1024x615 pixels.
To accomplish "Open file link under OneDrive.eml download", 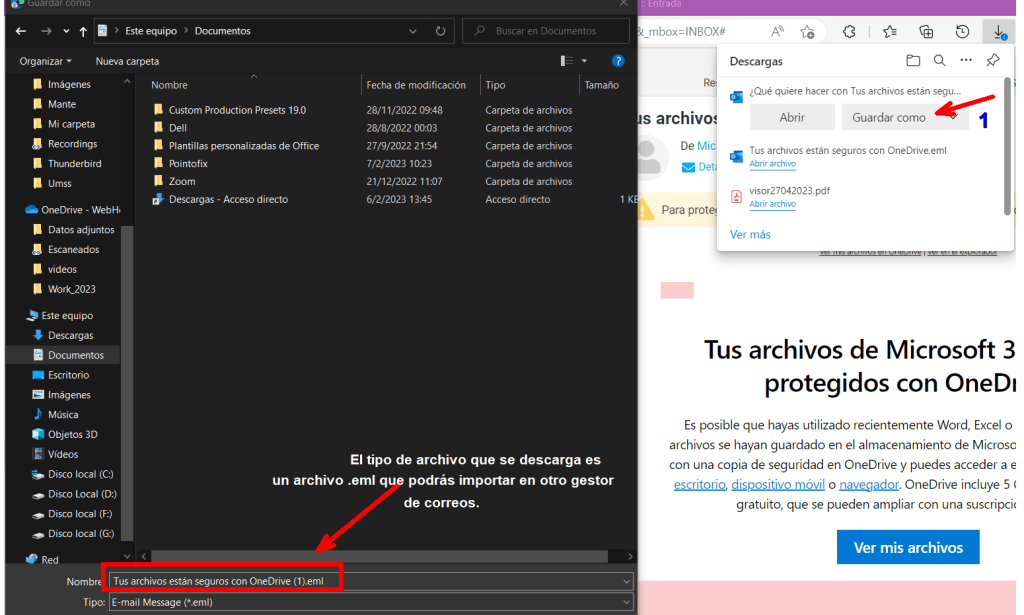I will (x=773, y=164).
